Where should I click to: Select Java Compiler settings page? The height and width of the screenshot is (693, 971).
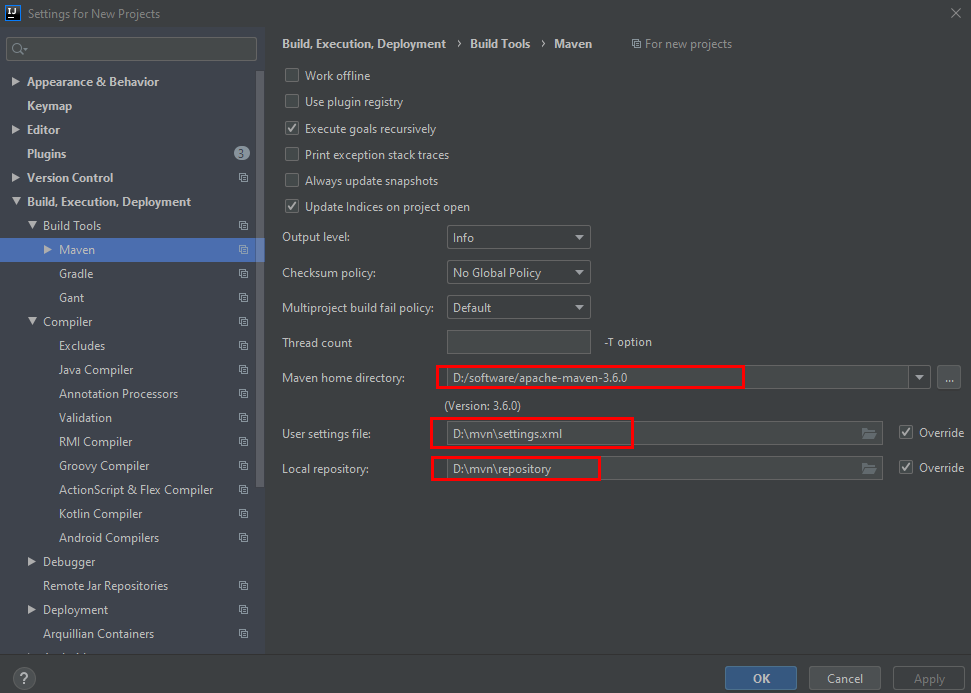(96, 370)
